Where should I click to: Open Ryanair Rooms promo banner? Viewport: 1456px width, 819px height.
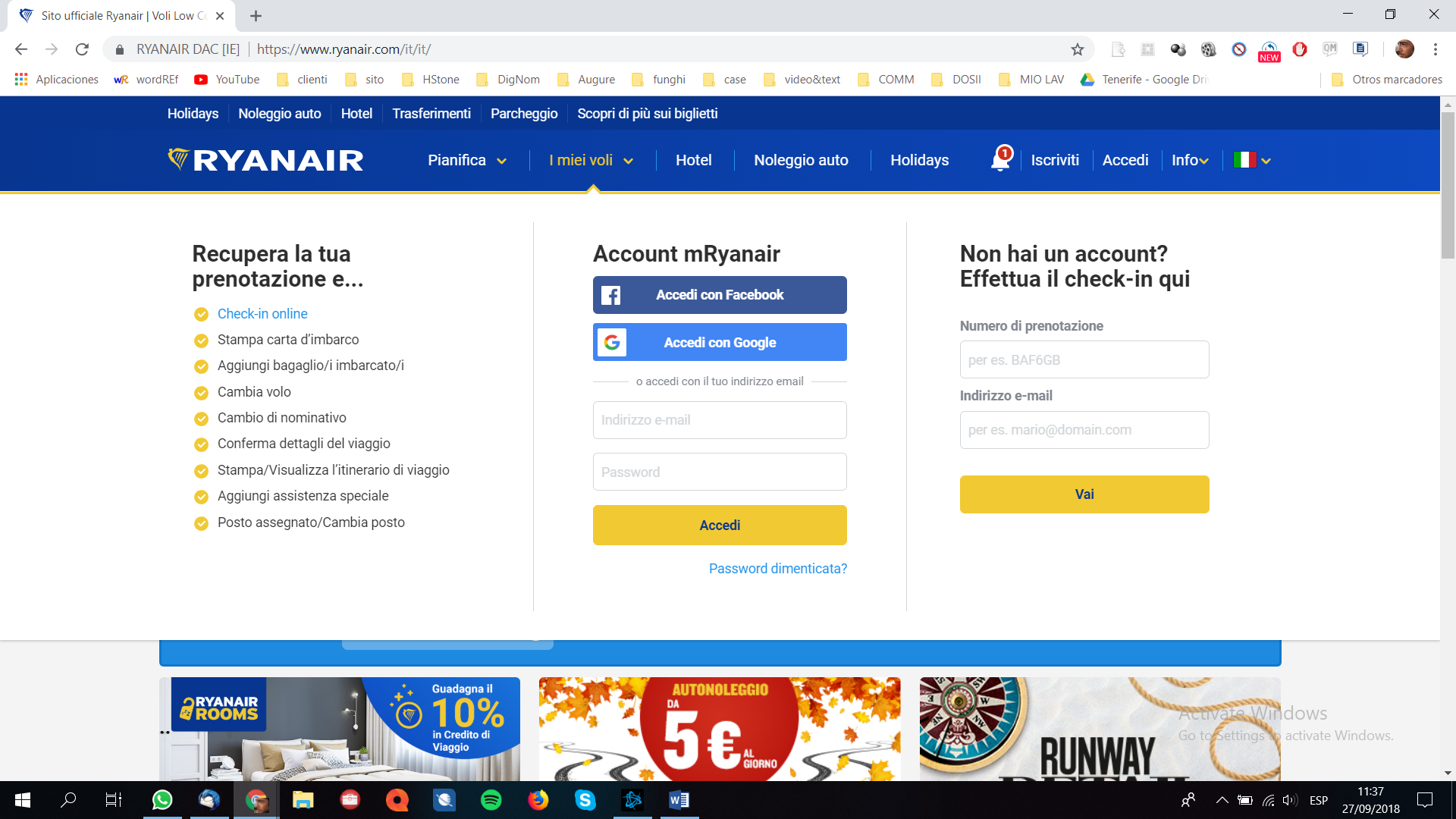coord(340,729)
